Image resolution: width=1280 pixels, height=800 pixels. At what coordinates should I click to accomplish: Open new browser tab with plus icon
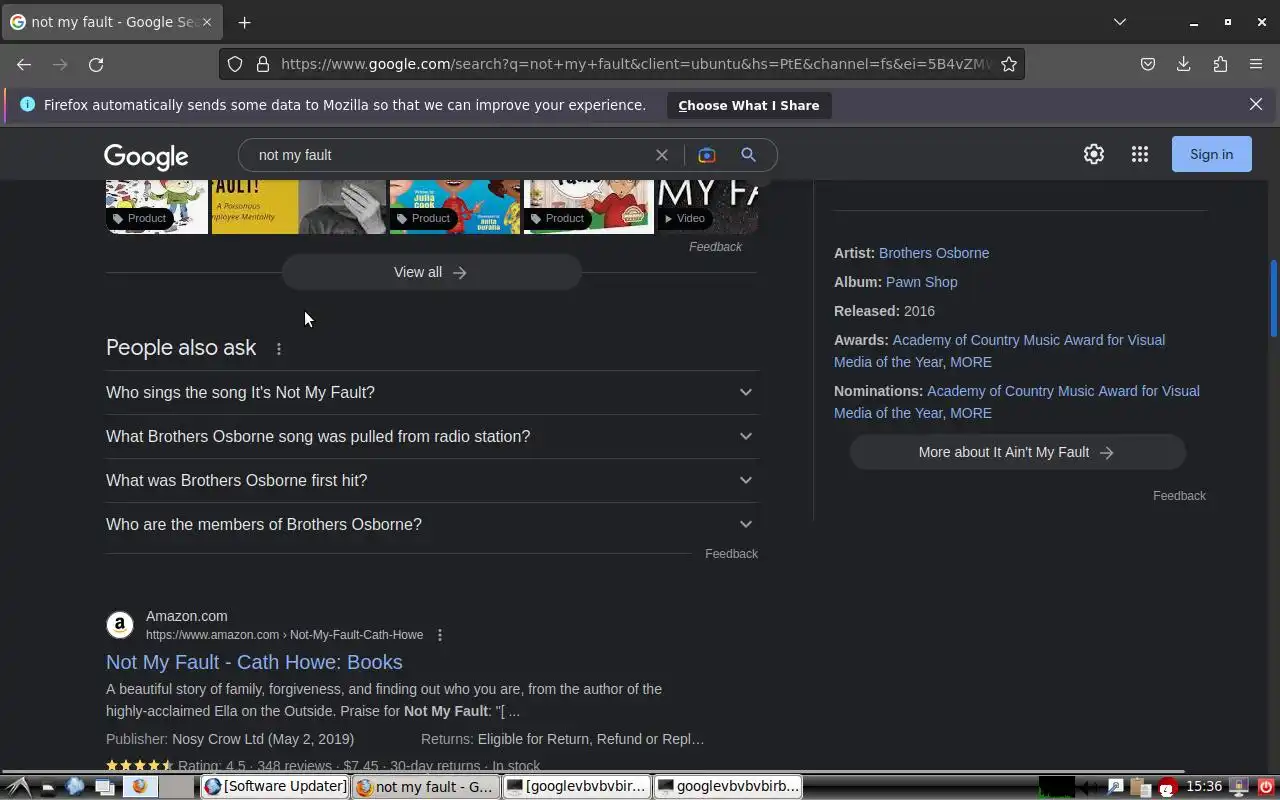tap(244, 22)
